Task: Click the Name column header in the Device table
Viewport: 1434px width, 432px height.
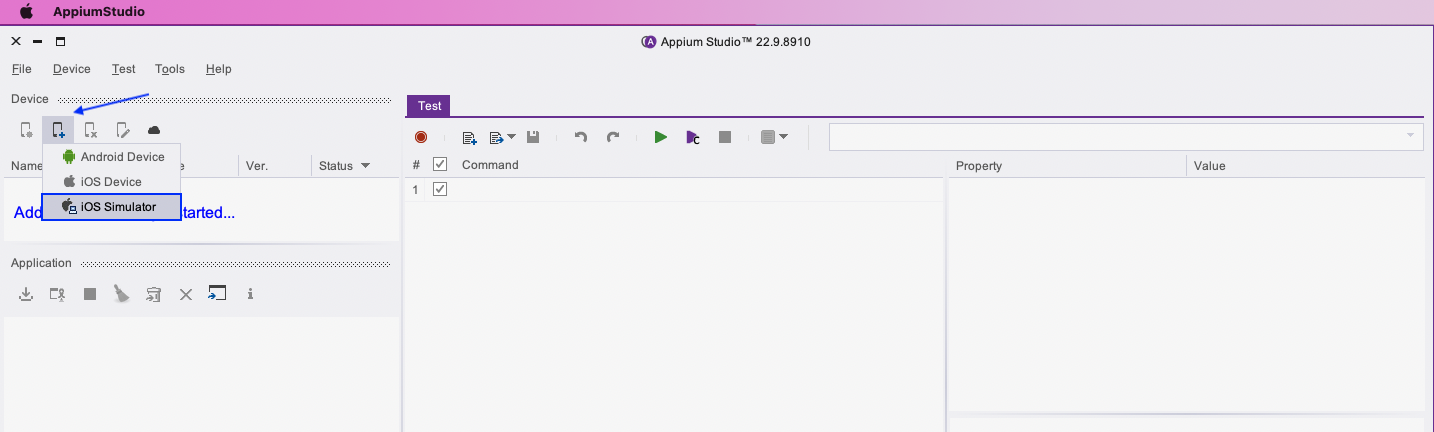Action: [25, 166]
